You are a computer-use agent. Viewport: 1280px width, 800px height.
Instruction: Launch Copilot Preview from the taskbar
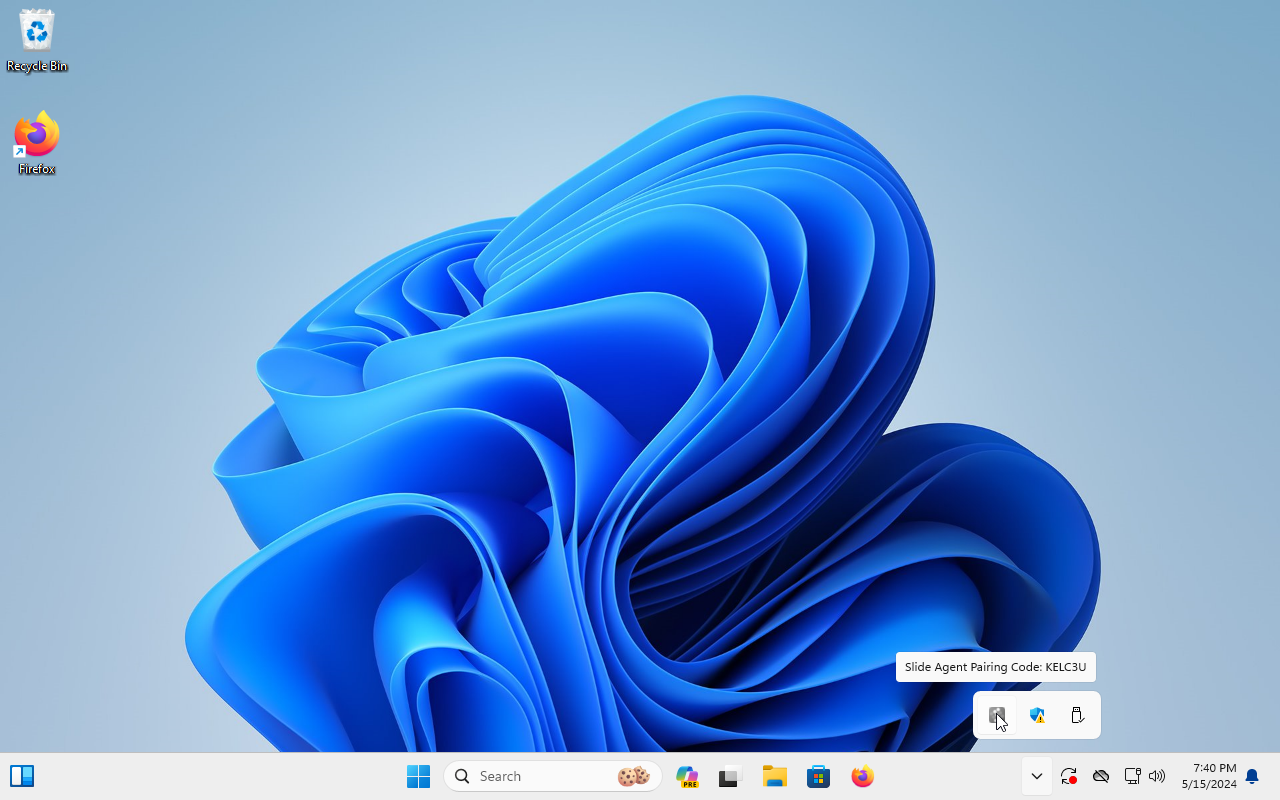point(687,776)
